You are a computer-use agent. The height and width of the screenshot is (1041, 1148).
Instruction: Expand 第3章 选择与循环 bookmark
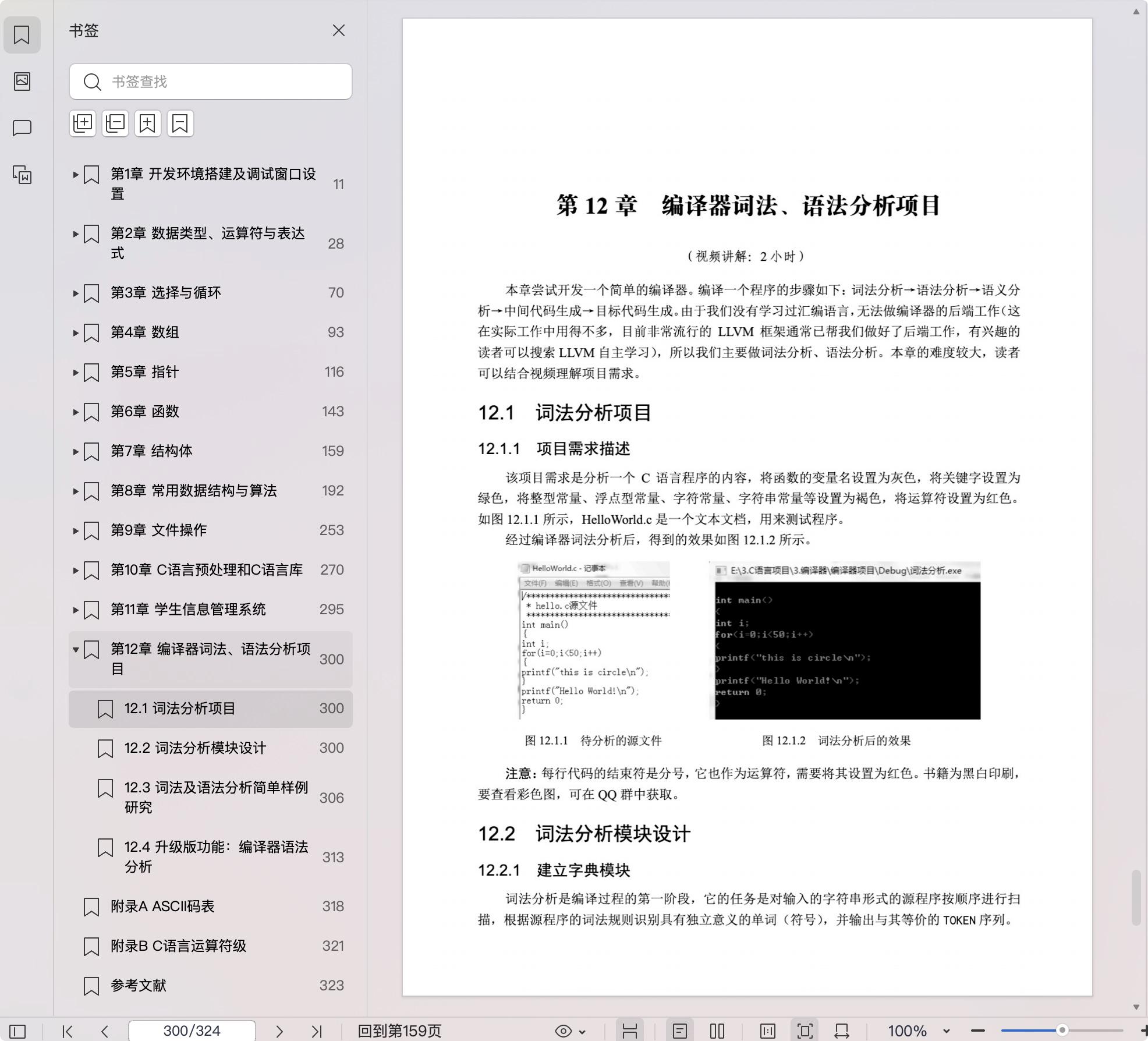tap(75, 293)
